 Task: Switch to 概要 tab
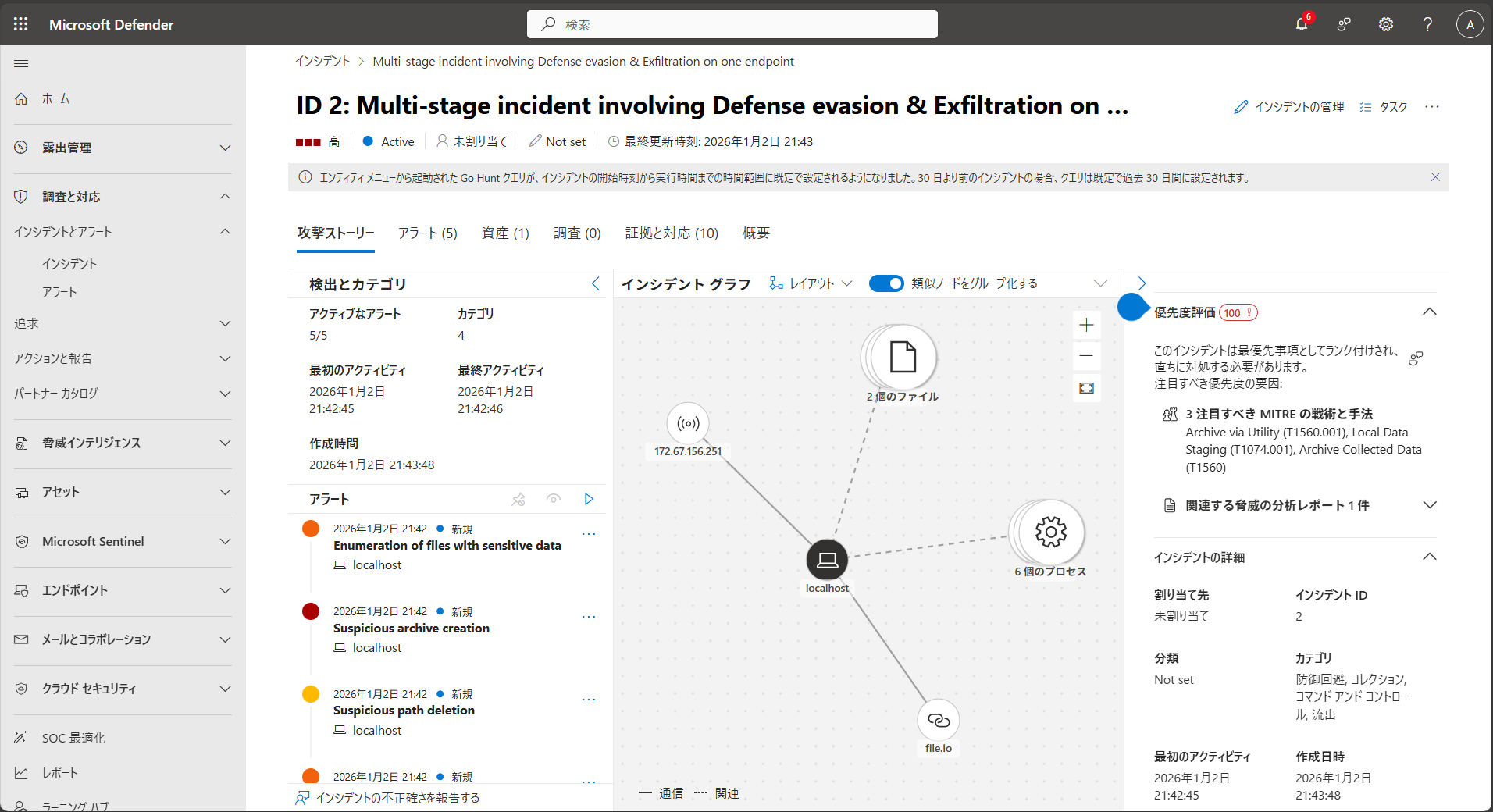click(x=756, y=233)
